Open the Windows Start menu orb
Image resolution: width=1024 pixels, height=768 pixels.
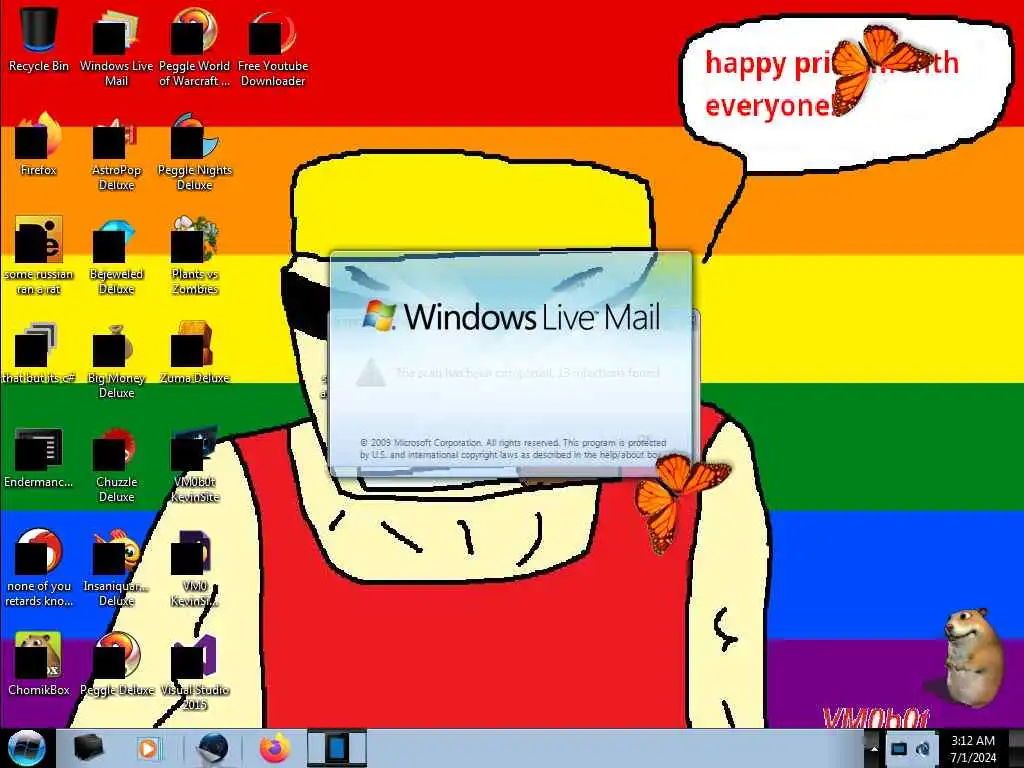27,748
